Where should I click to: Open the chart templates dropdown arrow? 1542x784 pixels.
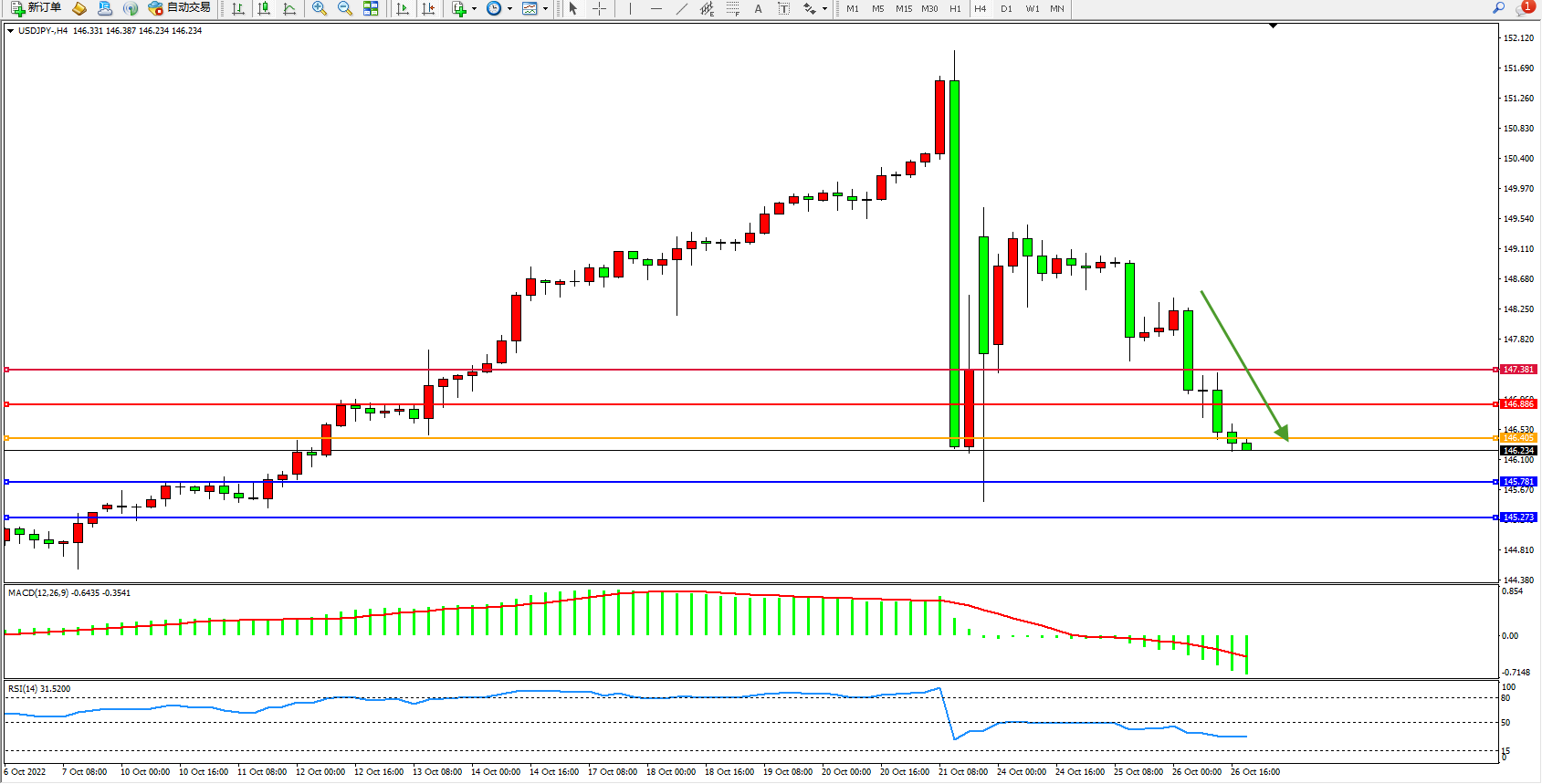coord(545,9)
